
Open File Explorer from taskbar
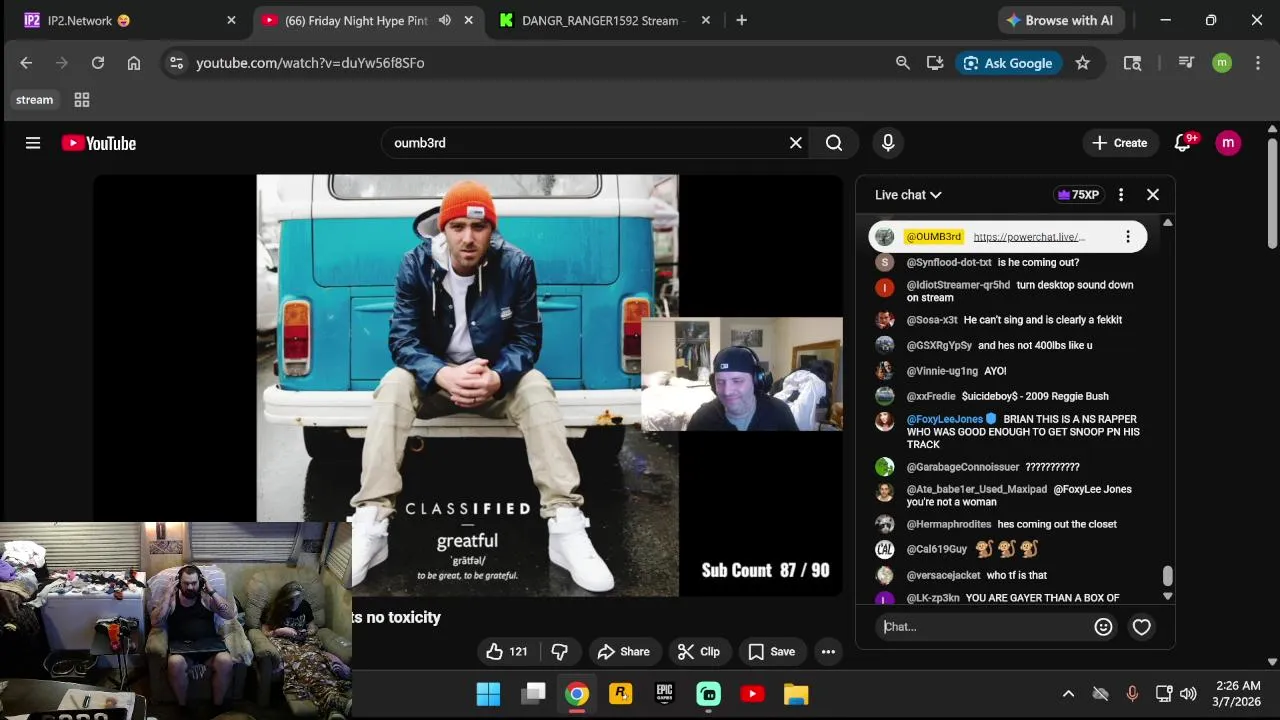pyautogui.click(x=796, y=694)
